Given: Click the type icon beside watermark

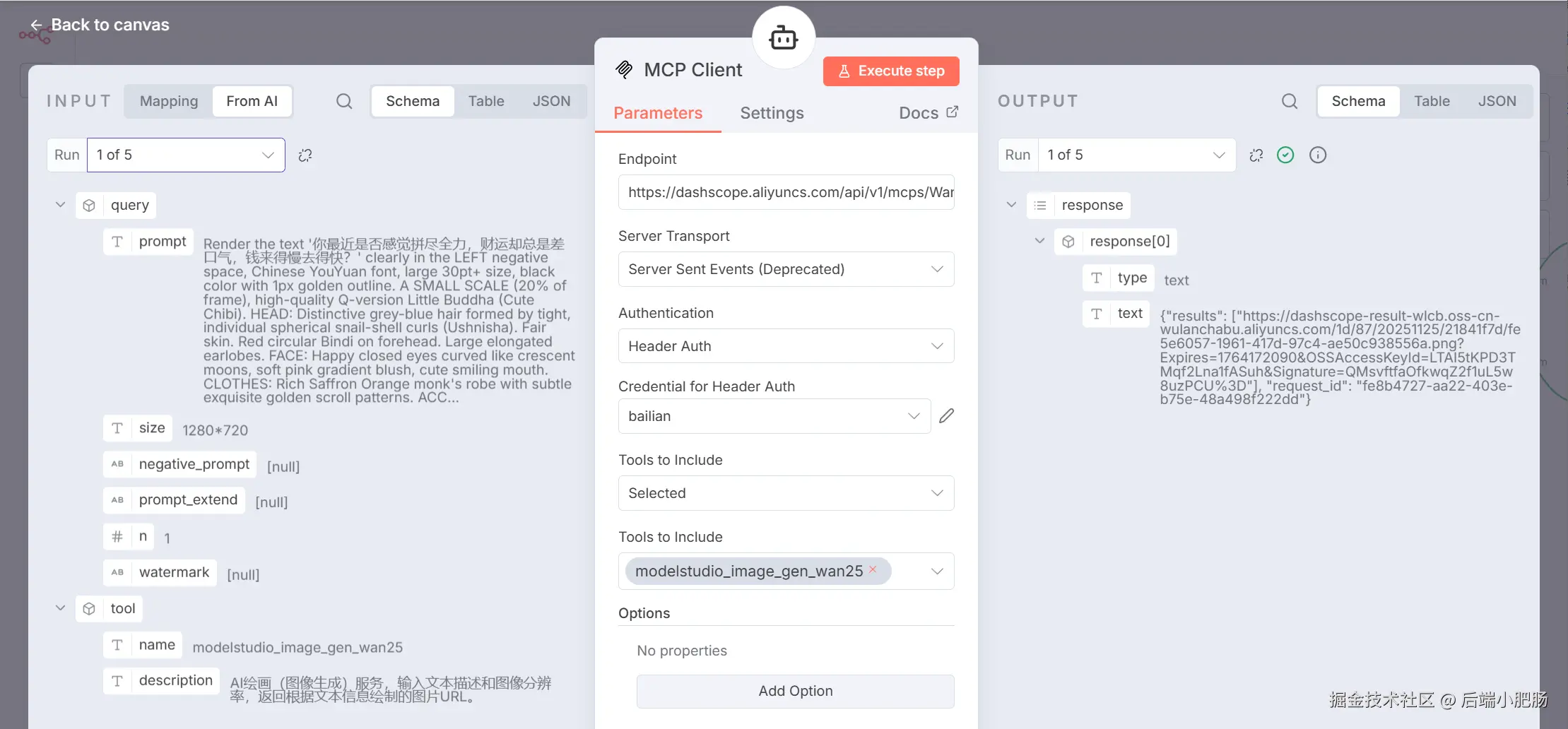Looking at the screenshot, I should click(x=117, y=572).
